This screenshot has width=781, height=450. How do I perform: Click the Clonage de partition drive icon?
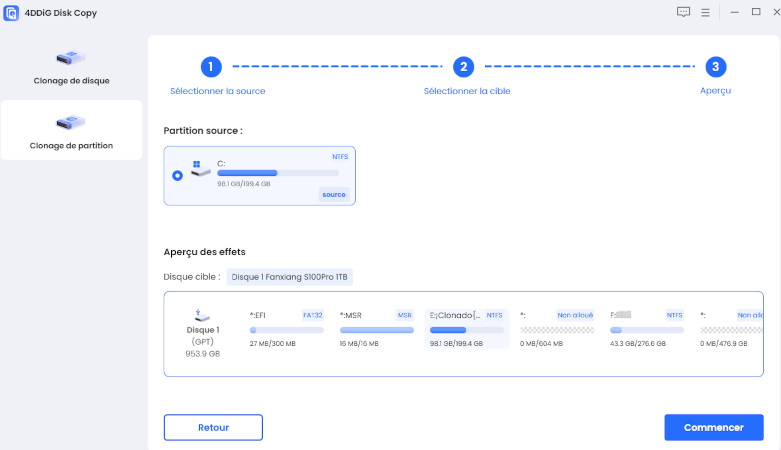point(71,123)
